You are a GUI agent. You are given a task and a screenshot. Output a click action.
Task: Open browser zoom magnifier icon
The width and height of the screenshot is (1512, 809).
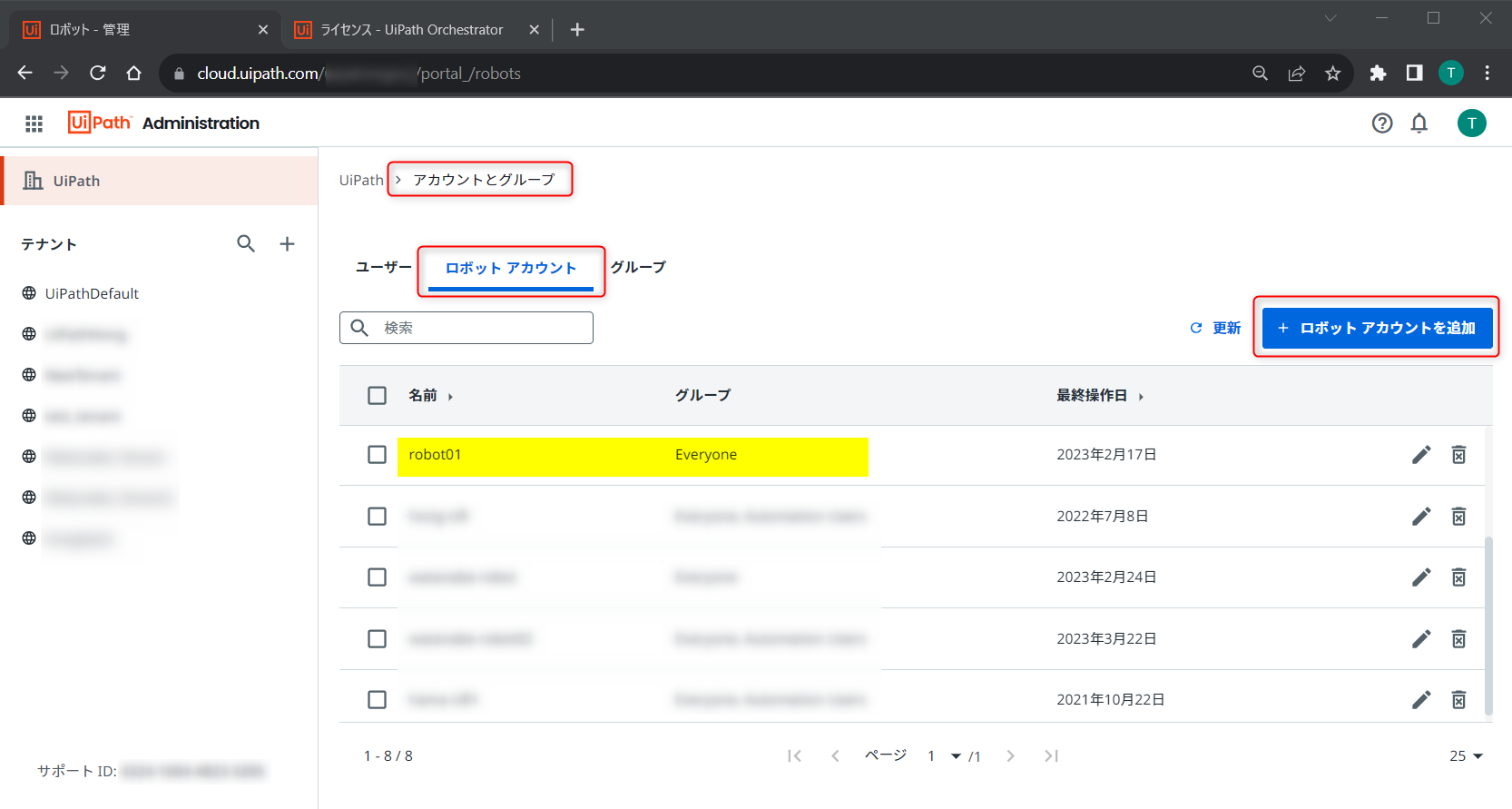pyautogui.click(x=1260, y=74)
